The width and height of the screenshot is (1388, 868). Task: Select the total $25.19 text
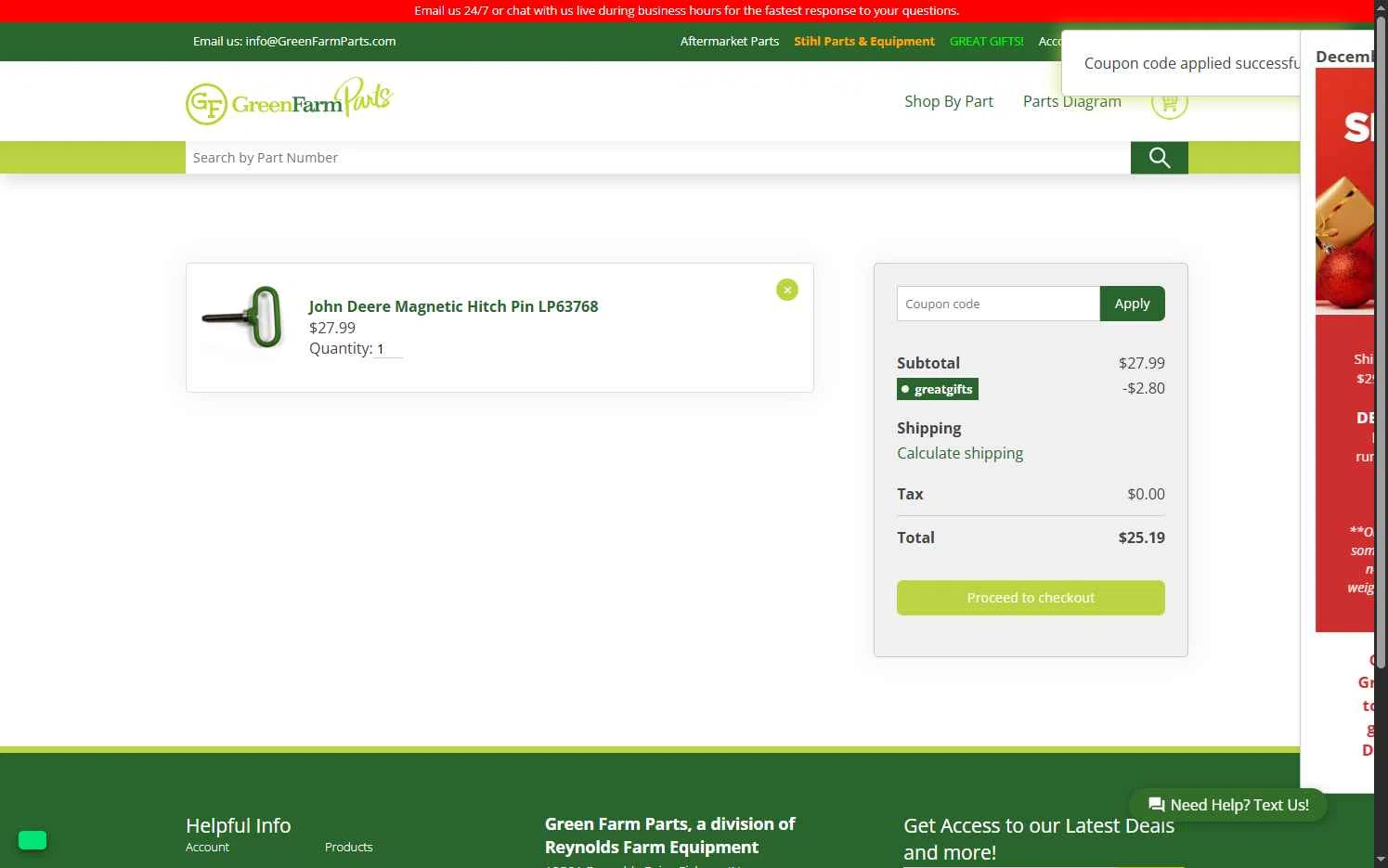(x=1141, y=538)
